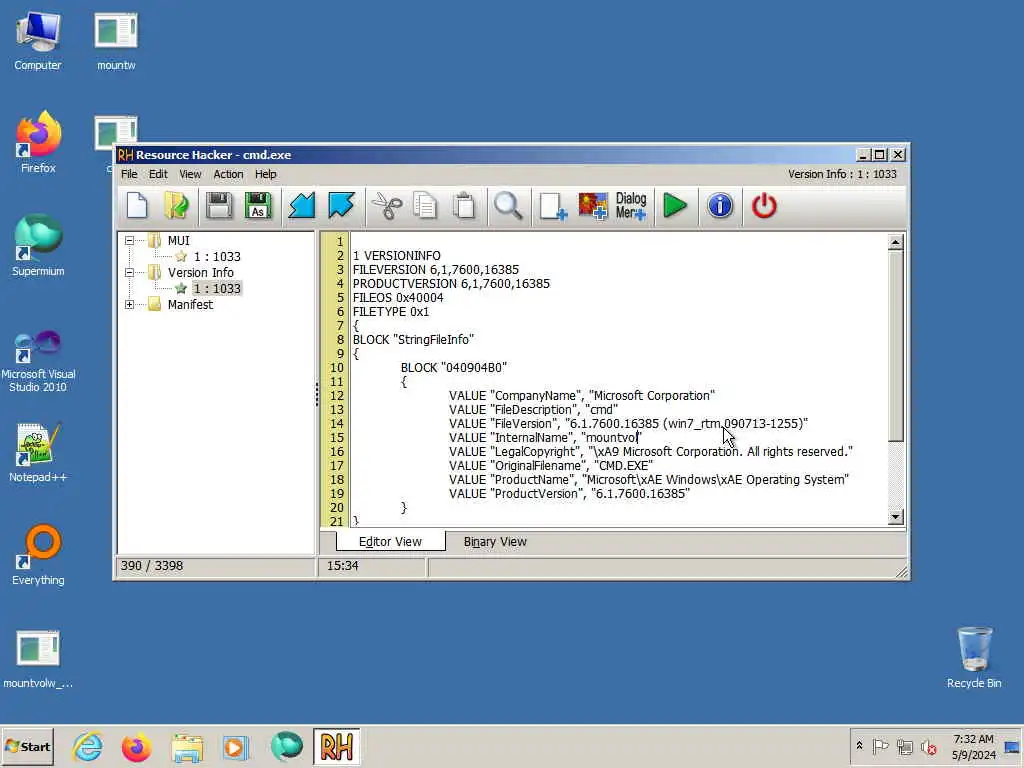Click the editor scrollbar up arrow
This screenshot has width=1024, height=768.
point(895,242)
